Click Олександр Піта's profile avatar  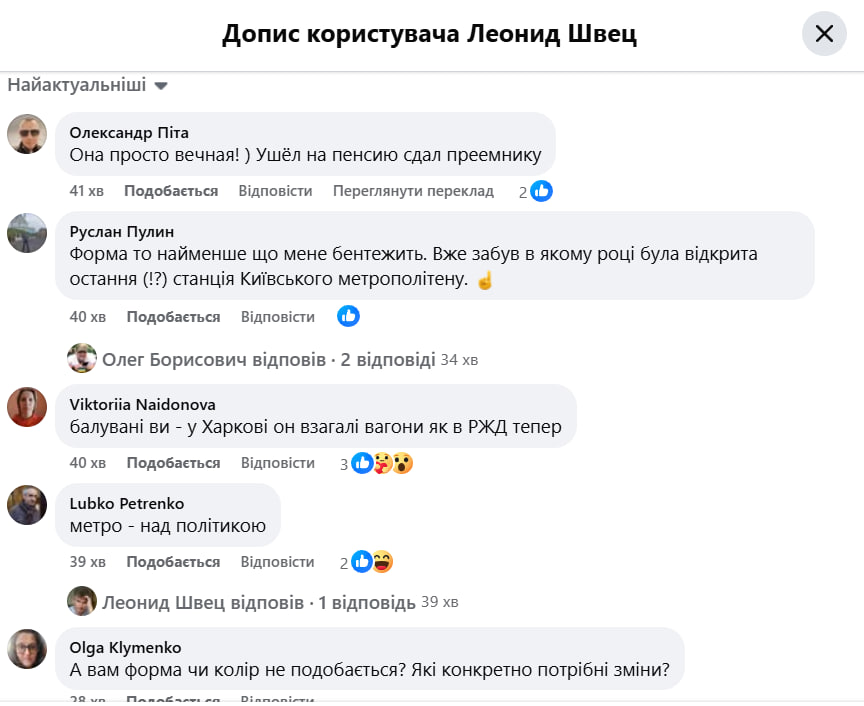pos(27,133)
